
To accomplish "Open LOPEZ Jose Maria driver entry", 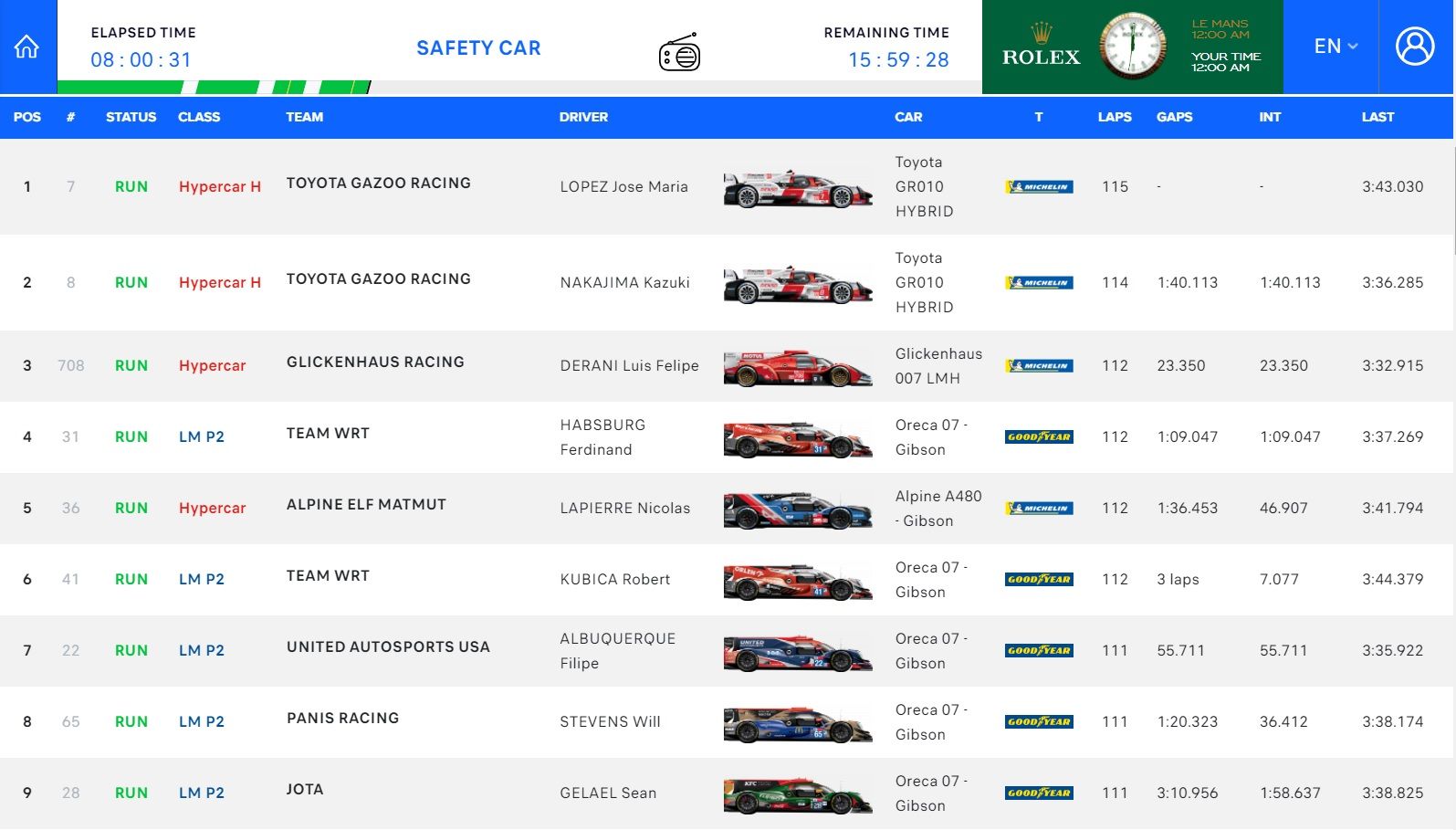I will coord(623,187).
